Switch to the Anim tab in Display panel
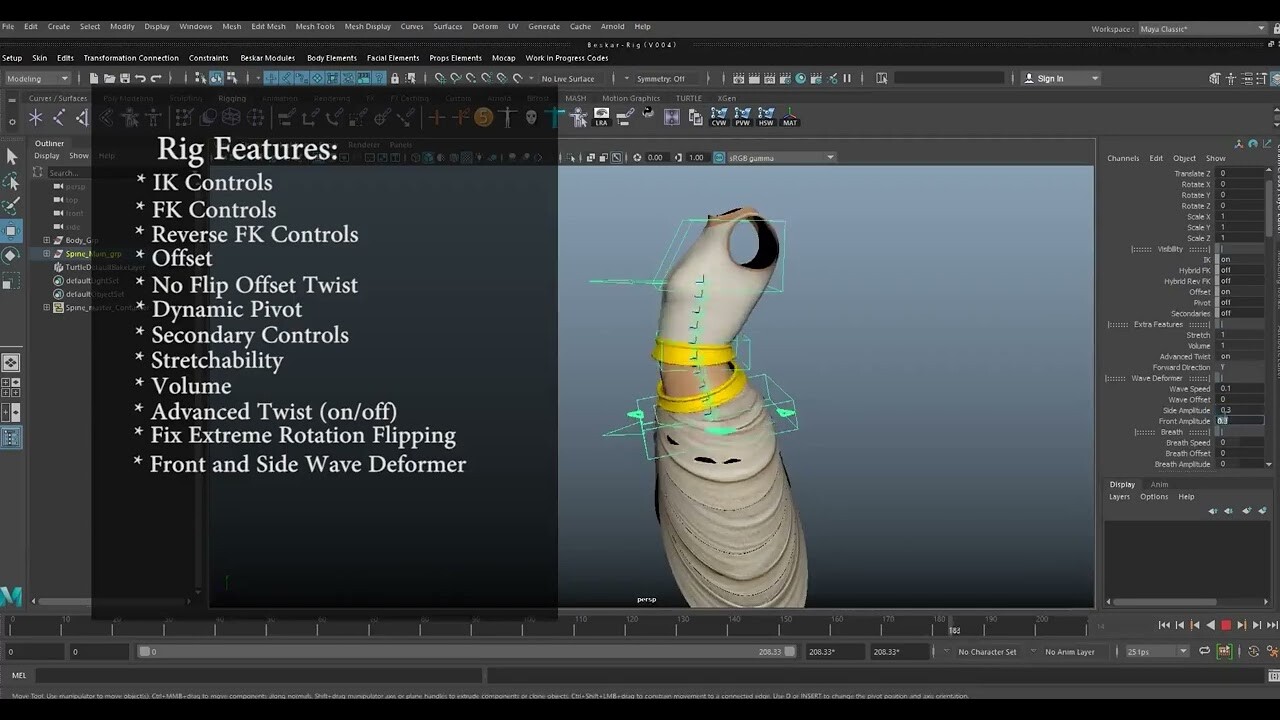The image size is (1280, 720). pyautogui.click(x=1159, y=484)
